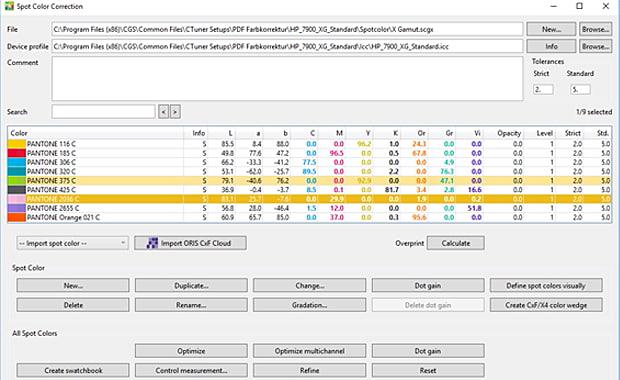The width and height of the screenshot is (620, 380).
Task: Select the PANTONE 185 C row
Action: [310, 153]
